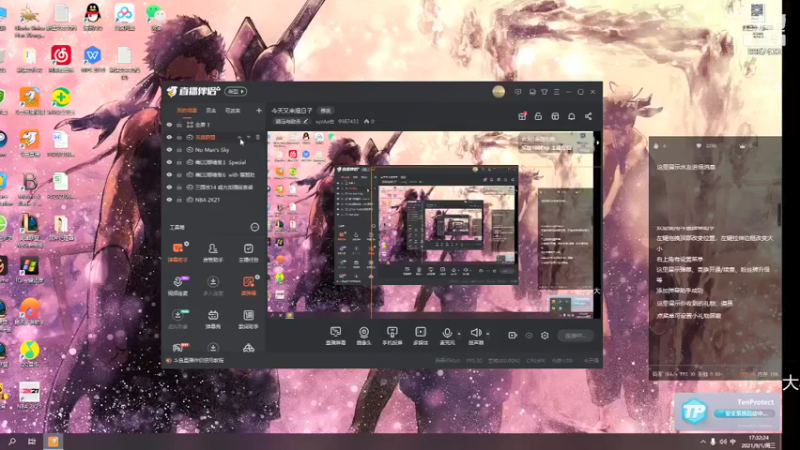Image resolution: width=800 pixels, height=450 pixels.
Task: Lock the NBA 2K21 source
Action: (179, 200)
